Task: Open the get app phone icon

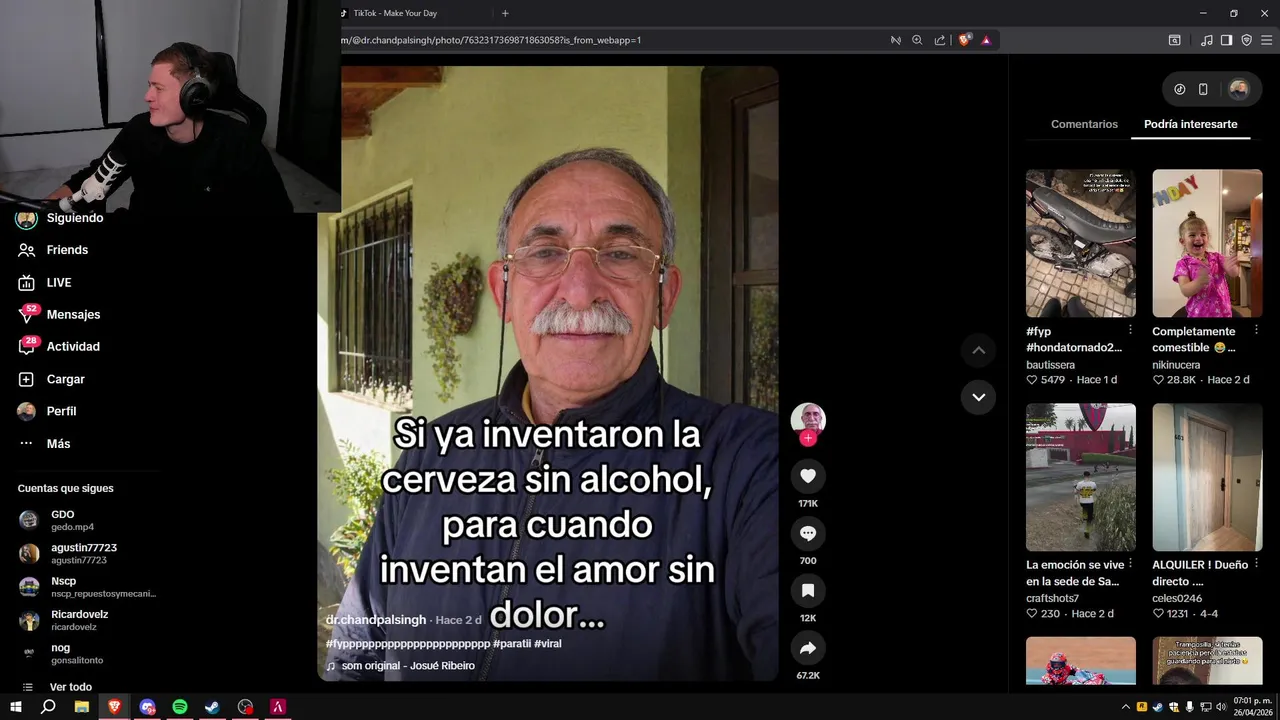Action: pos(1203,89)
